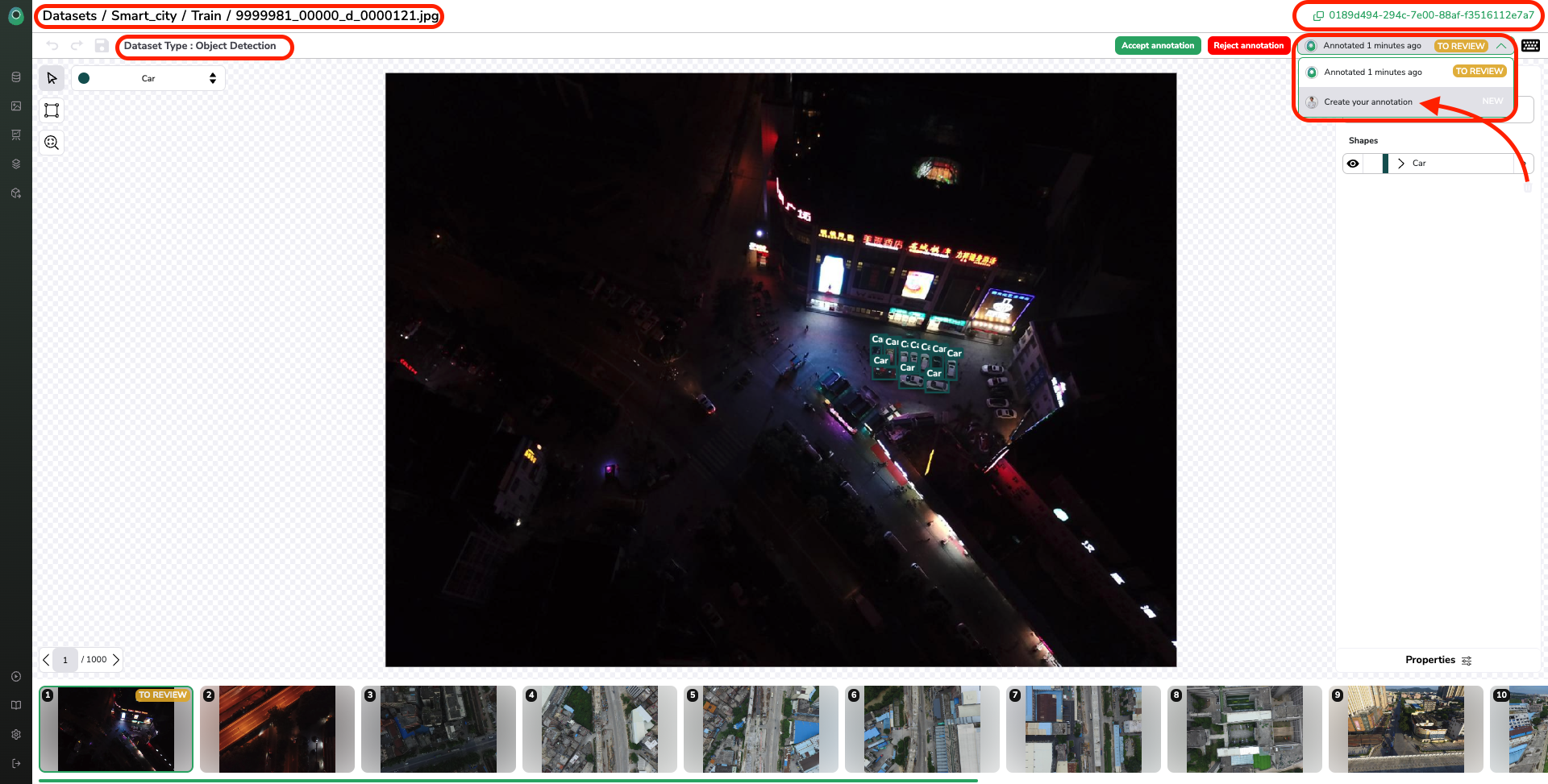Select 'Annotated 1 minutes ago' annotation in list
The width and height of the screenshot is (1548, 784).
coord(1405,72)
